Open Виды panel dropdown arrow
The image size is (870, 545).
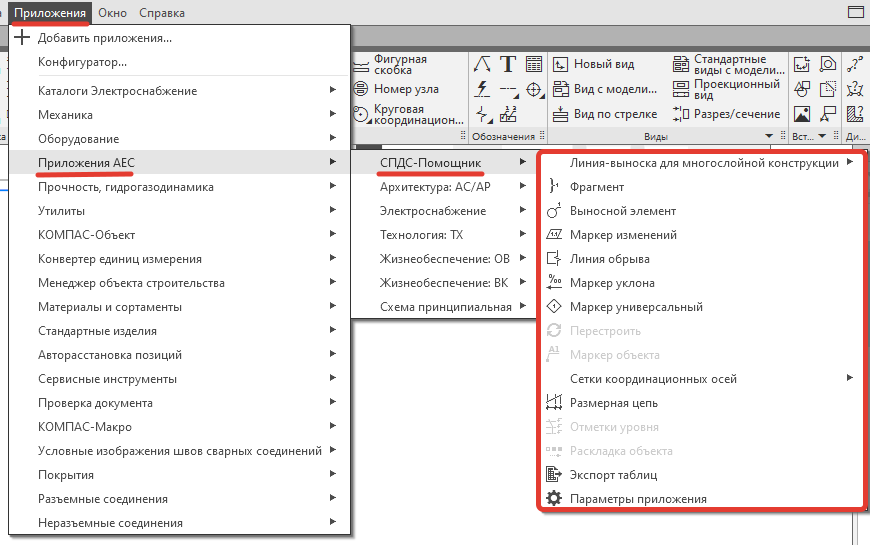click(769, 136)
